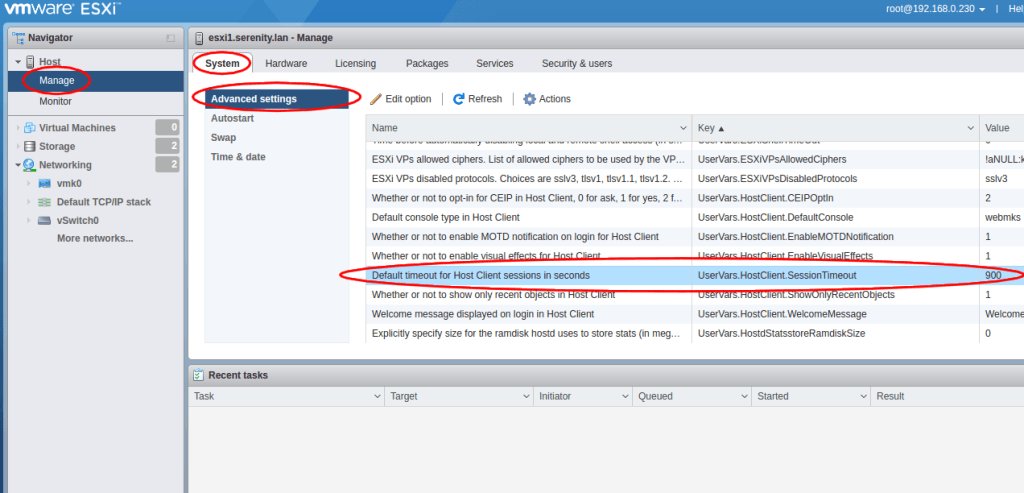The height and width of the screenshot is (493, 1024).
Task: Click the Storage icon in Navigator
Action: click(29, 146)
